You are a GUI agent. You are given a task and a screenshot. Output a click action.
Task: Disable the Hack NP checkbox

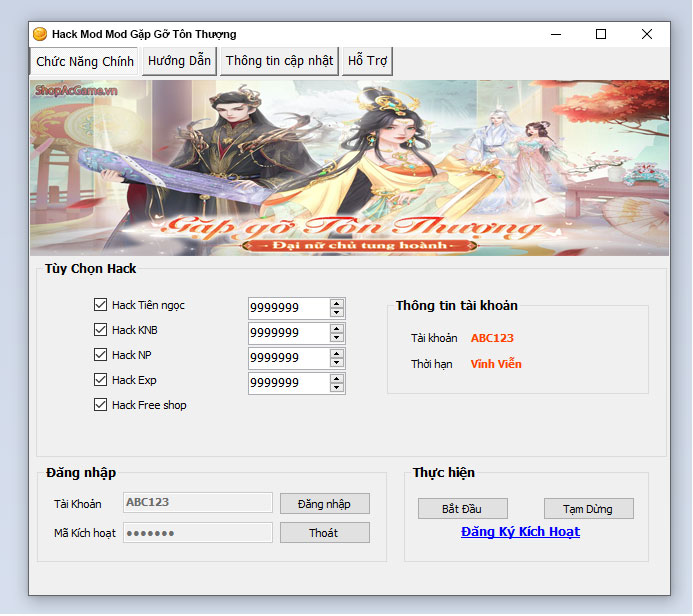pos(100,354)
